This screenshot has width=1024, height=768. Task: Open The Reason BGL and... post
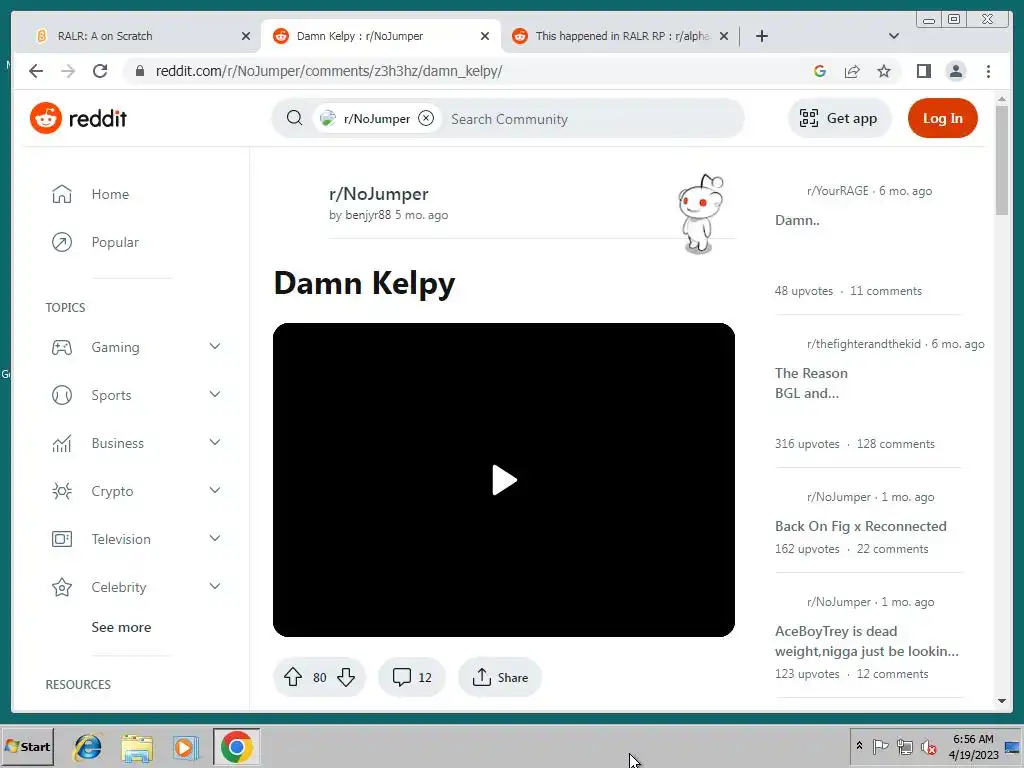pyautogui.click(x=811, y=383)
